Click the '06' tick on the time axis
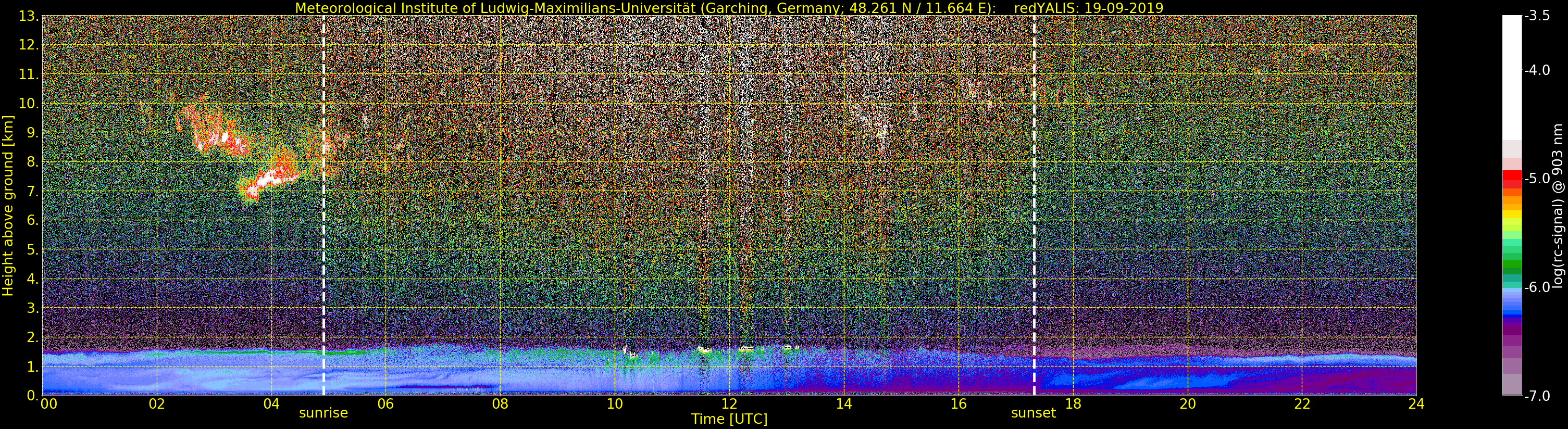Image resolution: width=1568 pixels, height=429 pixels. pyautogui.click(x=386, y=404)
